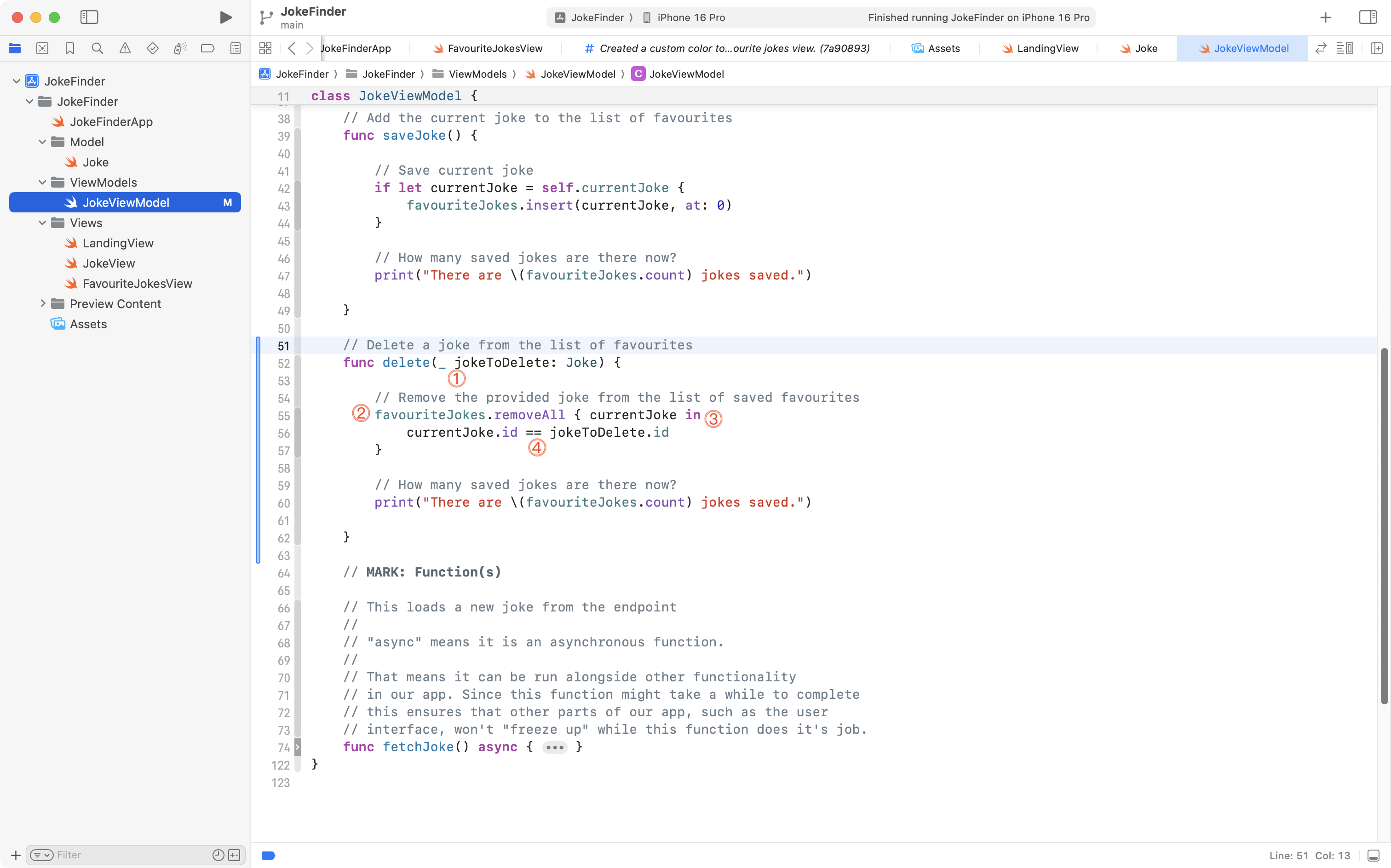The width and height of the screenshot is (1391, 868).
Task: Show the Bookmark navigator
Action: (70, 49)
